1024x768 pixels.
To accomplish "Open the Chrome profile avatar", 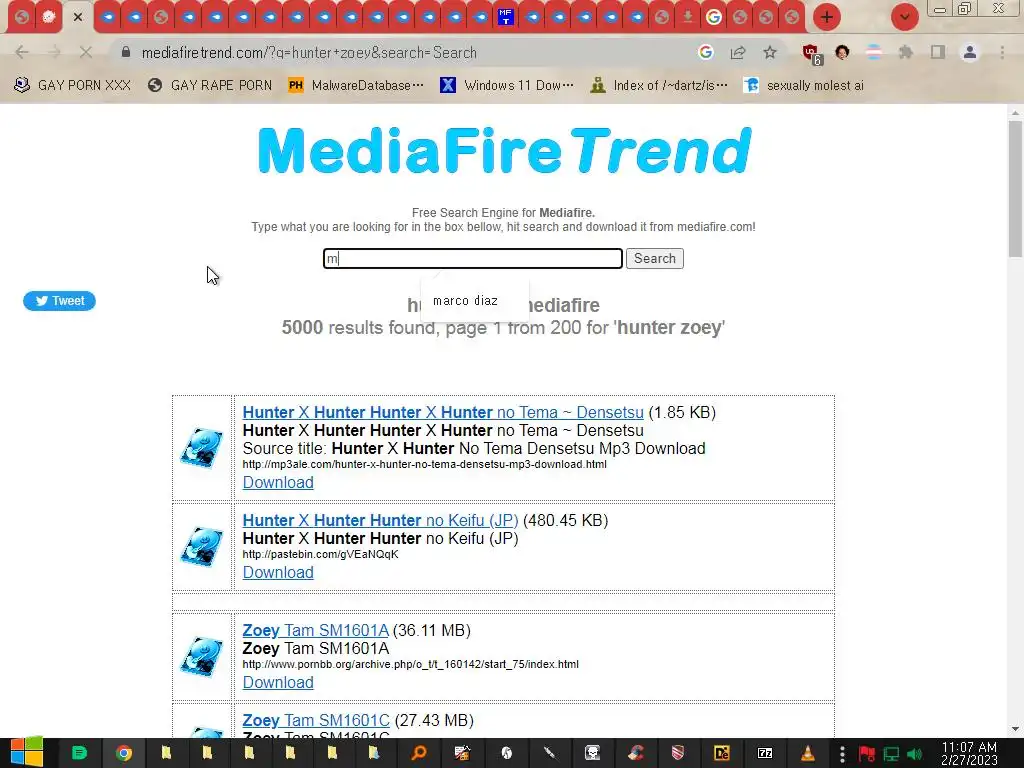I will point(970,52).
